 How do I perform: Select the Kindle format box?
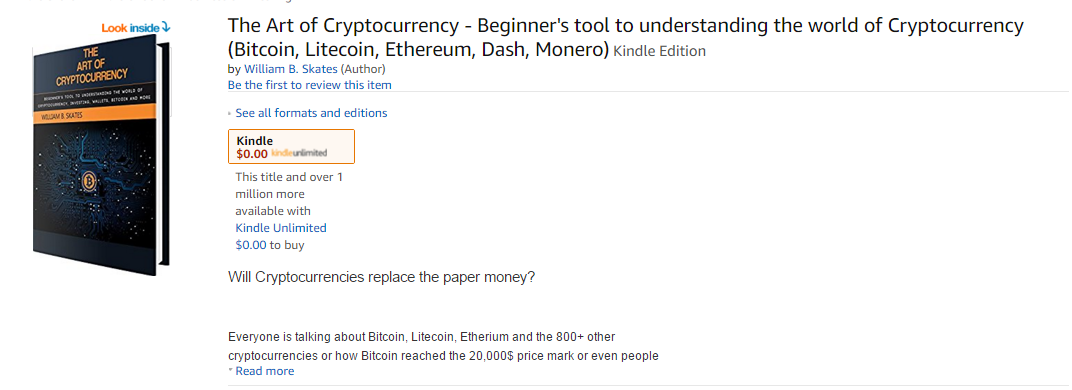291,146
